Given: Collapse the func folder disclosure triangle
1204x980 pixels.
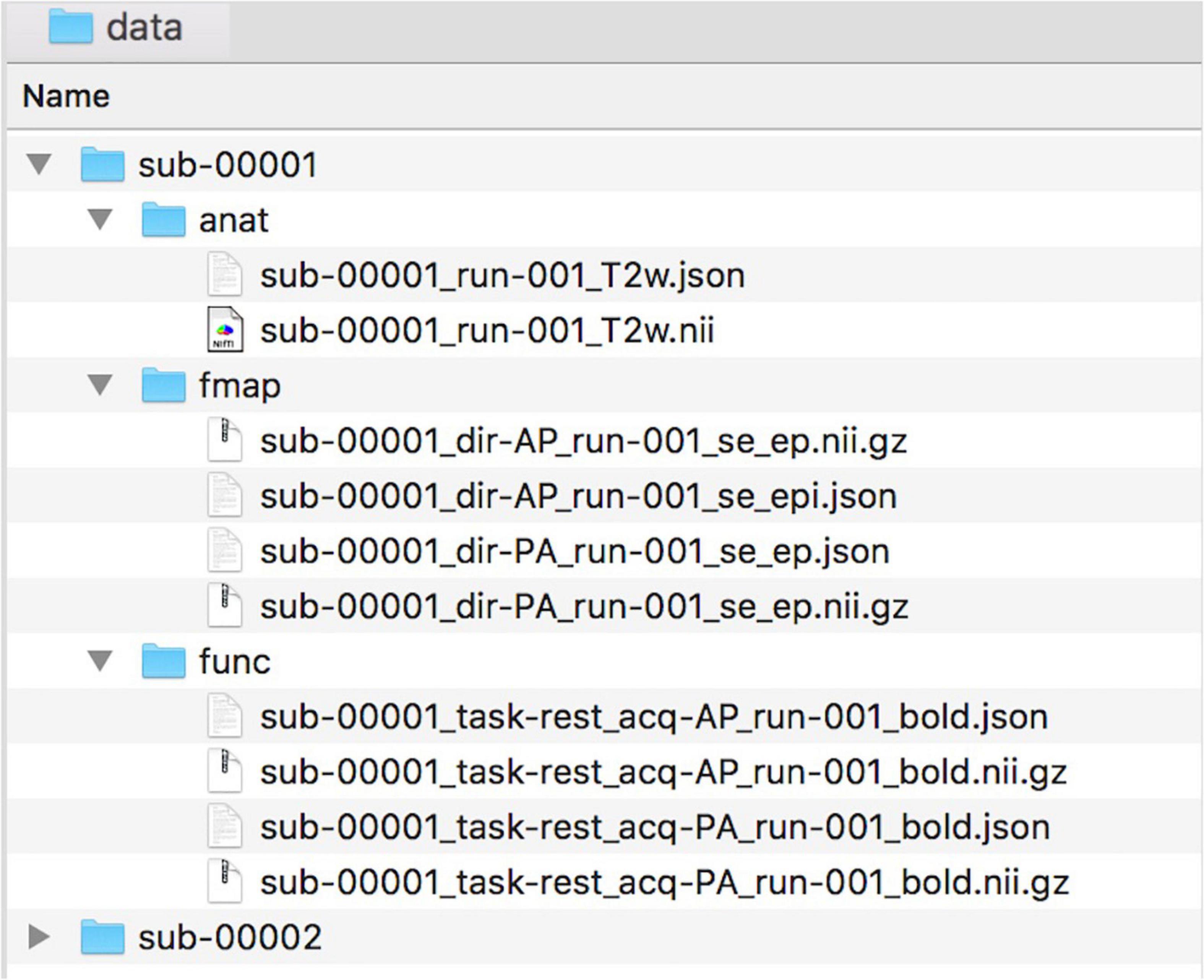Looking at the screenshot, I should point(101,660).
